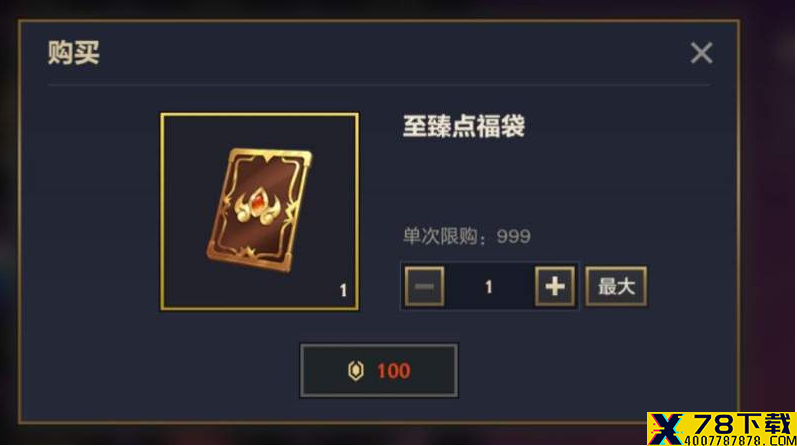Open the 4007787878.com link
The image size is (797, 446).
point(740,441)
